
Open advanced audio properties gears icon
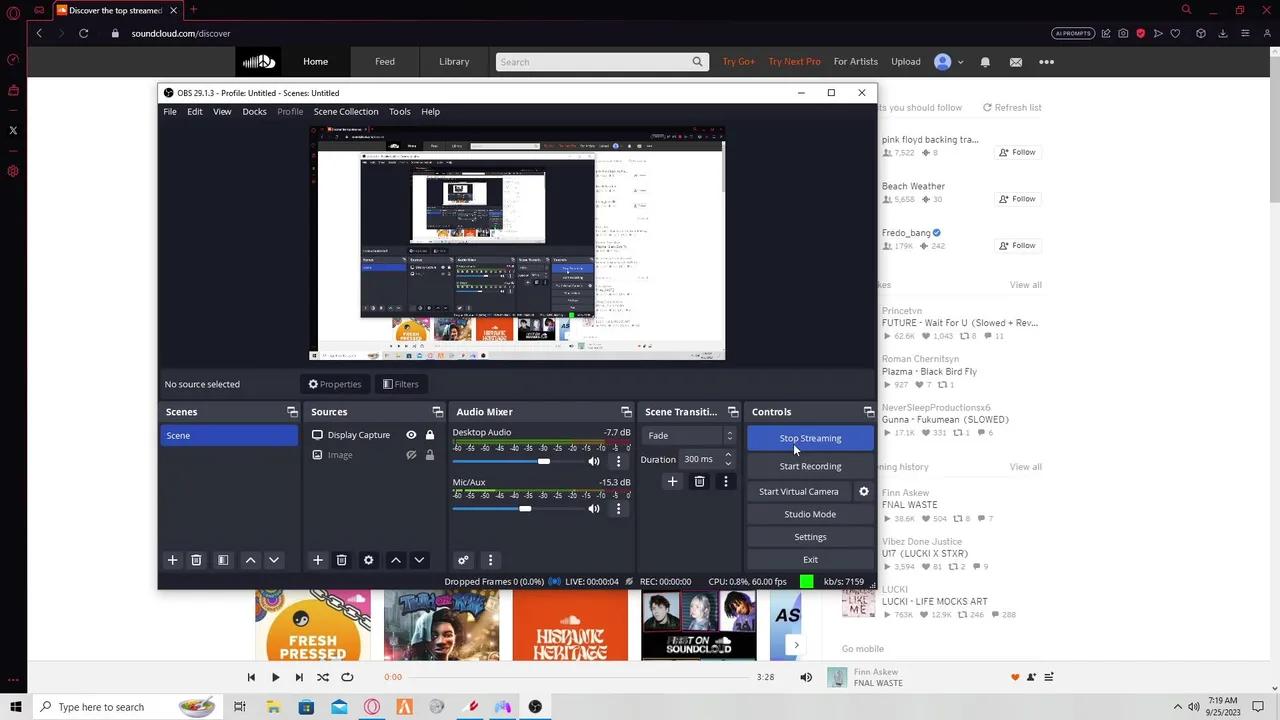[463, 560]
